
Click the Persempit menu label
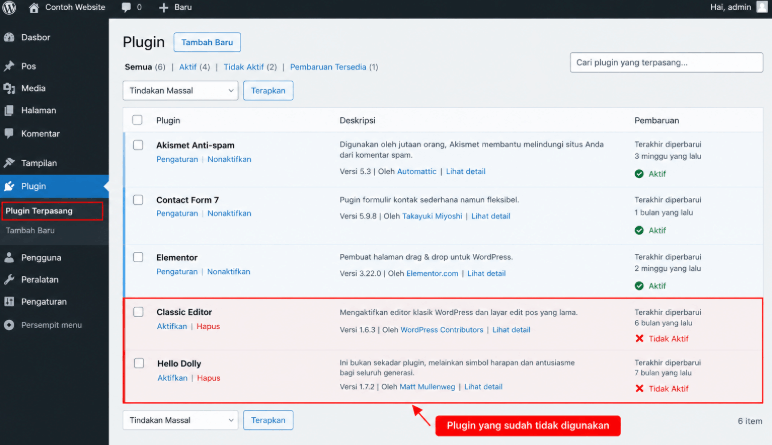52,325
